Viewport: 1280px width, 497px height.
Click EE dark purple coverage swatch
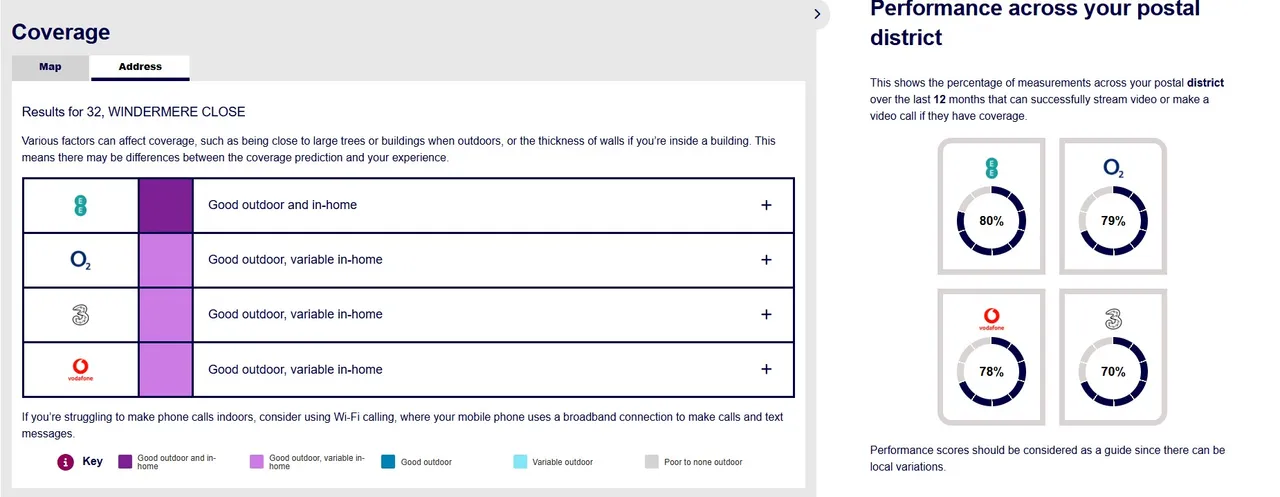coord(165,205)
